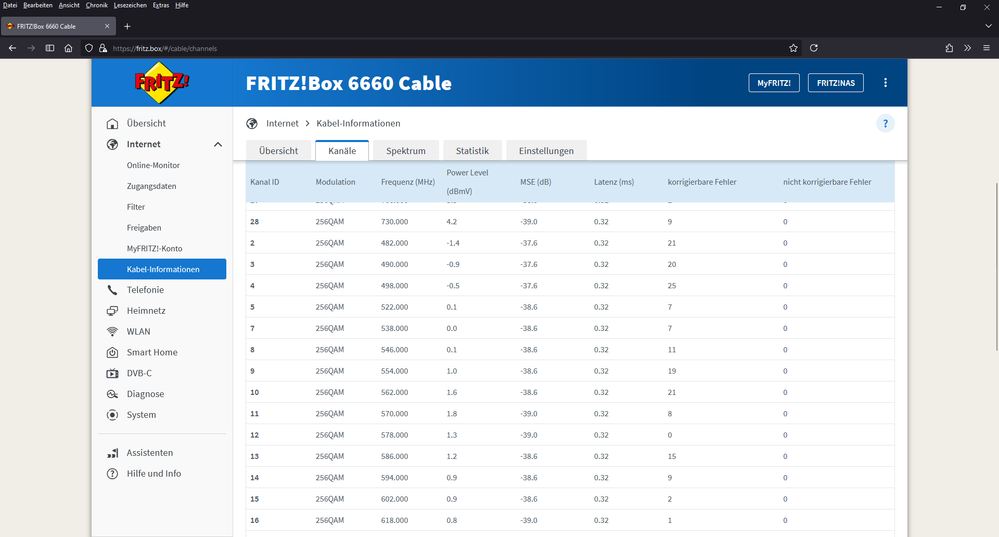This screenshot has height=537, width=999.
Task: Select Kabel-Informationen in sidebar
Action: (x=162, y=269)
